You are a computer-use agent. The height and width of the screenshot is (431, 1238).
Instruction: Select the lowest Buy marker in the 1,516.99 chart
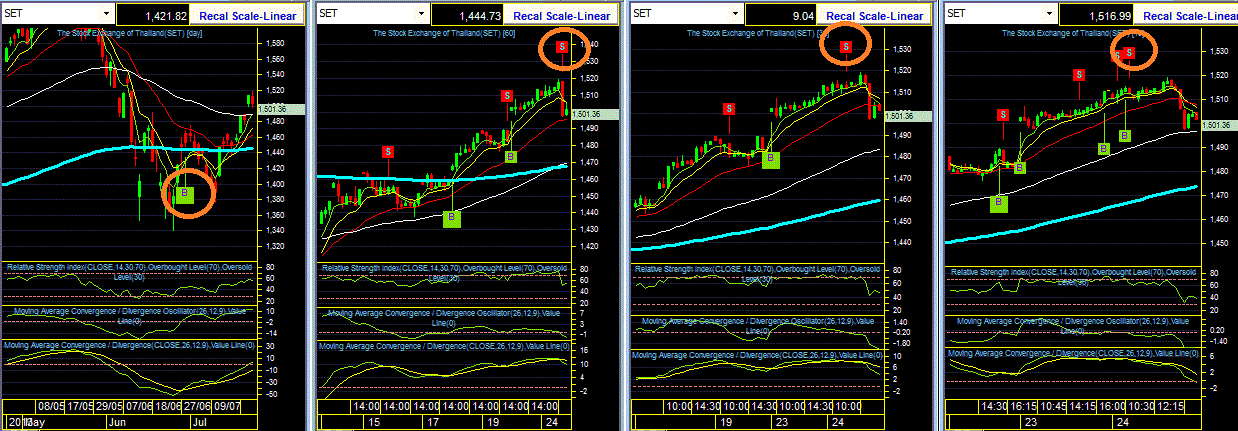click(x=998, y=203)
